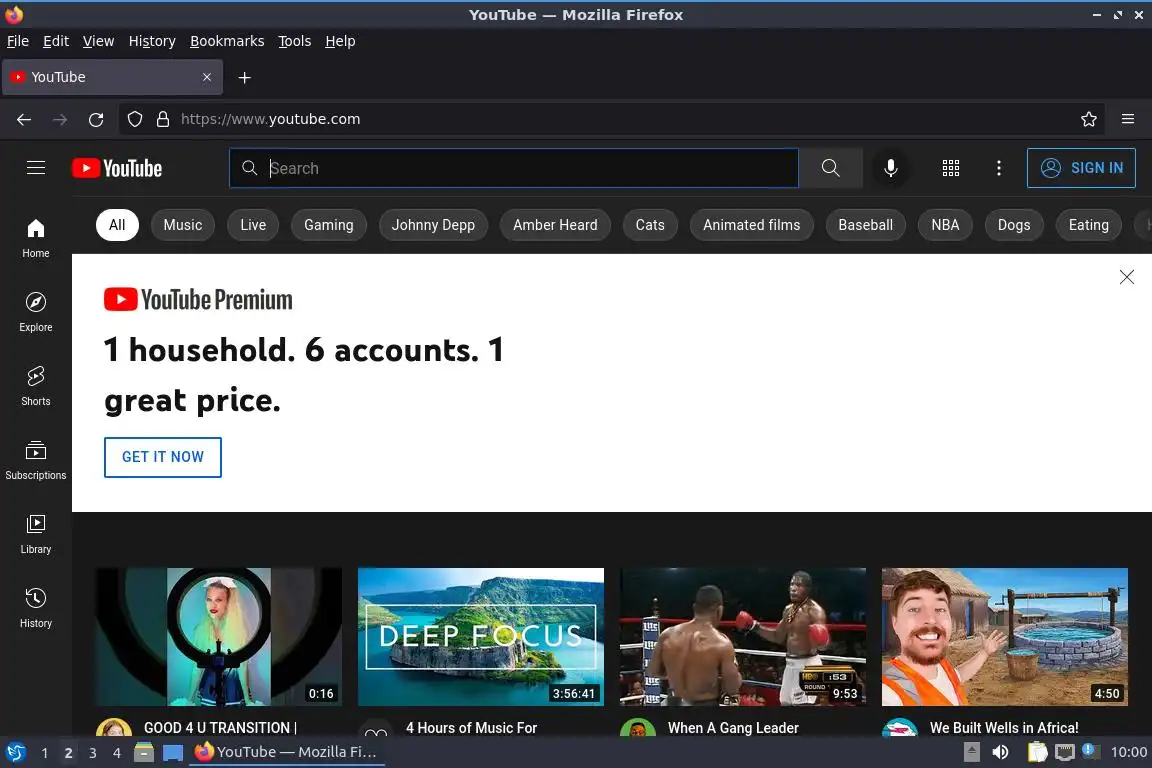1152x768 pixels.
Task: Click the 4 Hours of Music For title
Action: point(471,728)
